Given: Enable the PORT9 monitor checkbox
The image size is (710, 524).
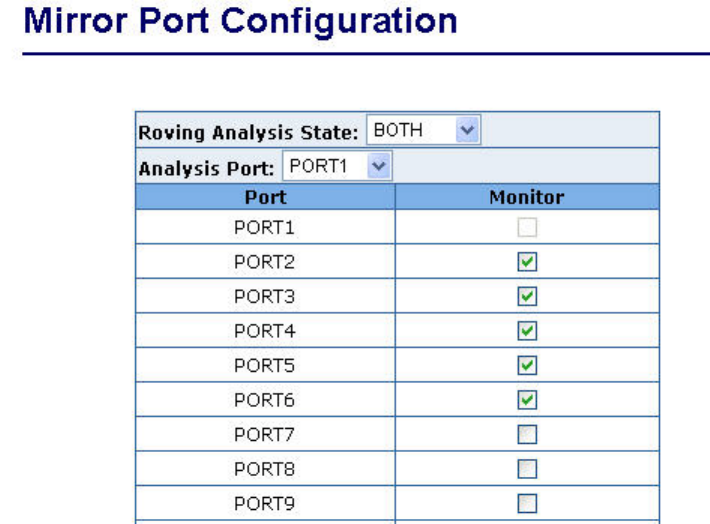Looking at the screenshot, I should coord(527,503).
